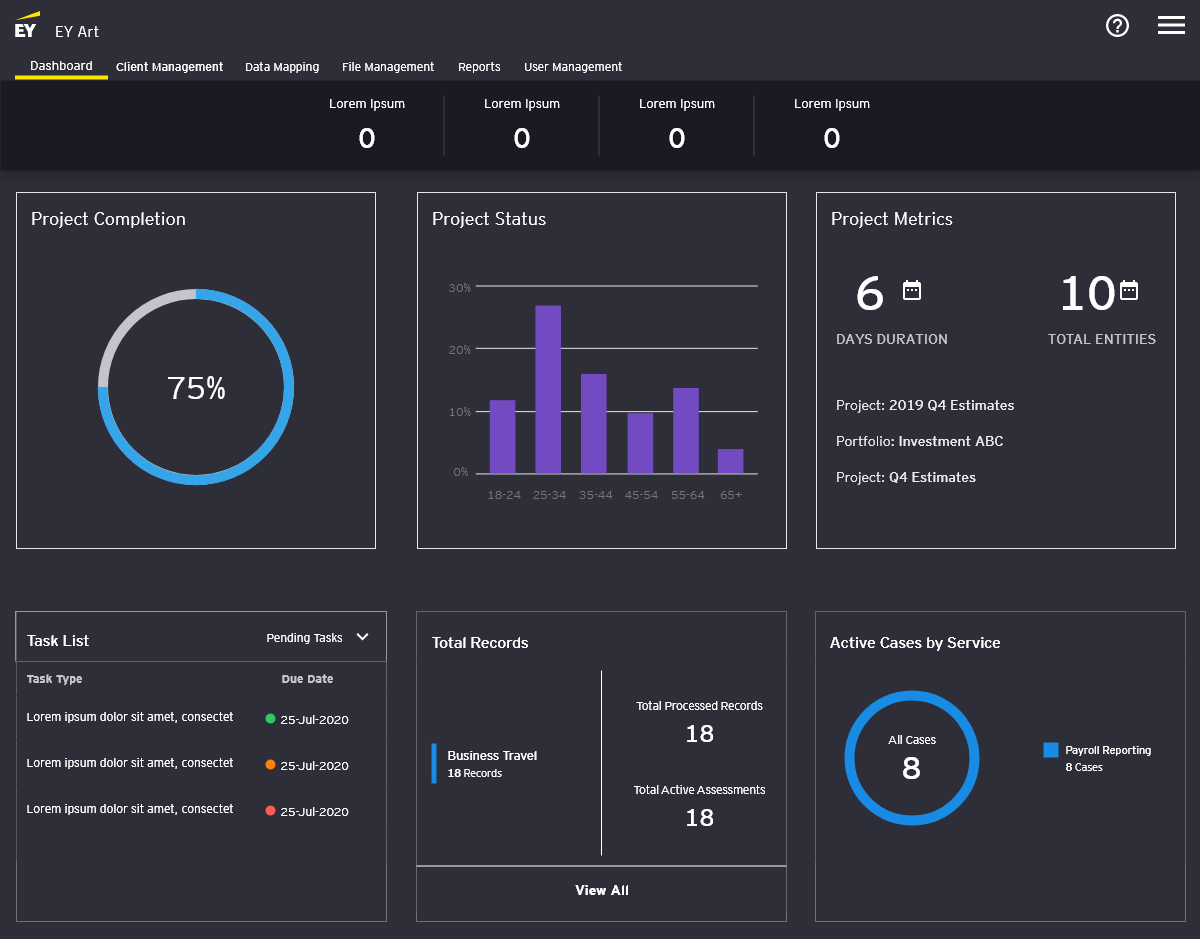Click the View All button
This screenshot has width=1200, height=939.
point(602,890)
